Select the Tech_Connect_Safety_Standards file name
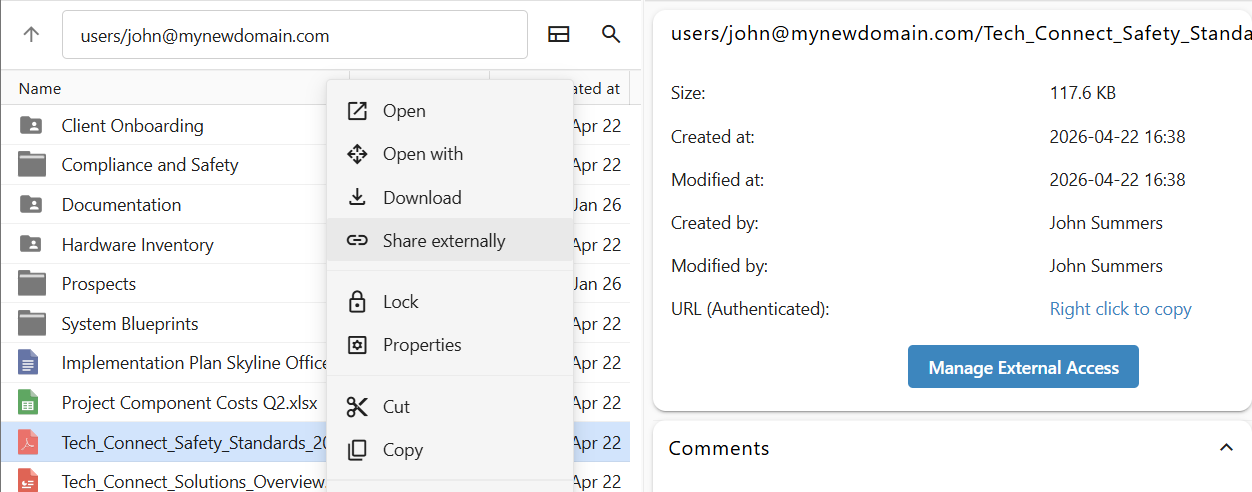Image resolution: width=1252 pixels, height=492 pixels. tap(194, 443)
